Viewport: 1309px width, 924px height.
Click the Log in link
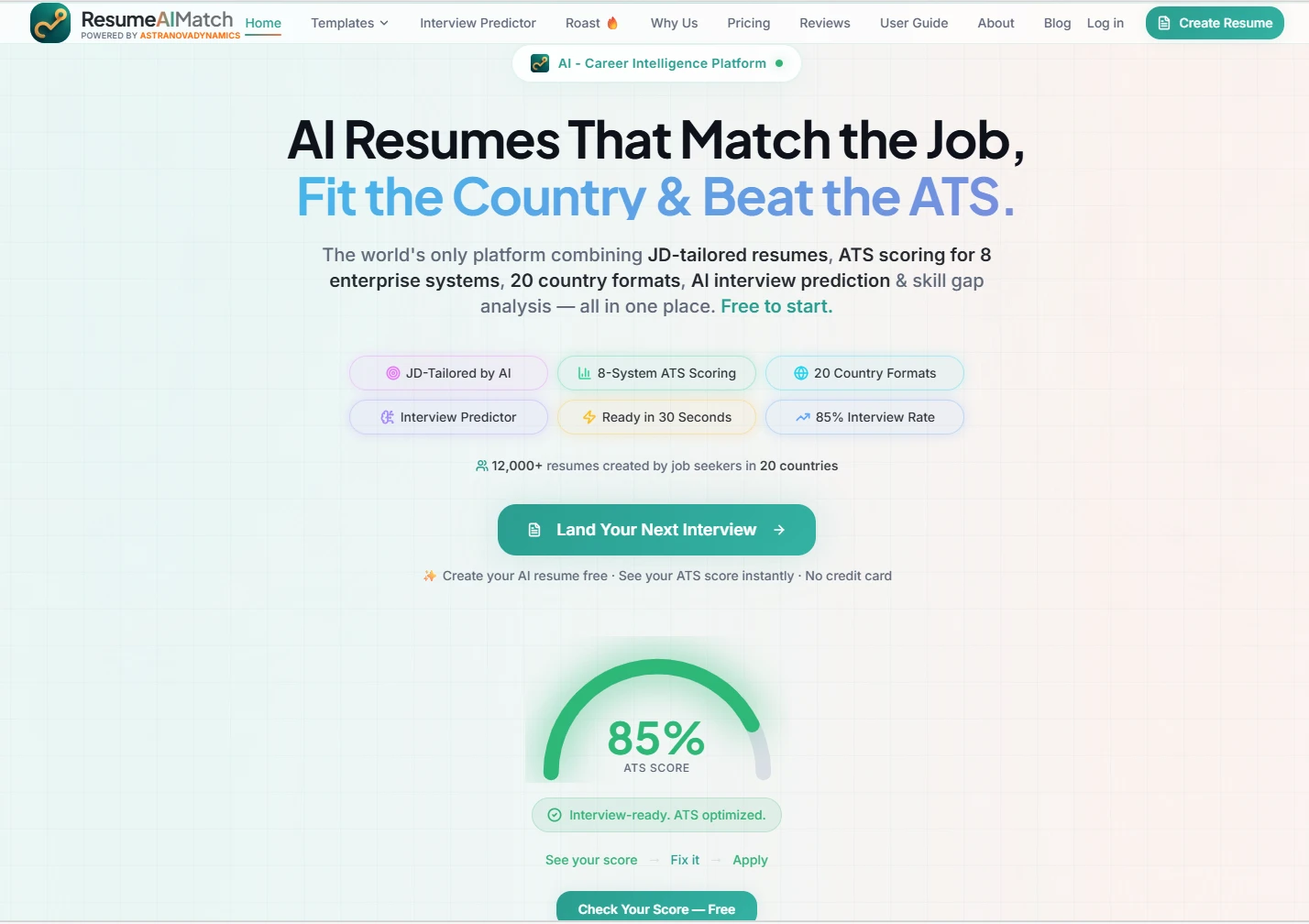tap(1105, 23)
